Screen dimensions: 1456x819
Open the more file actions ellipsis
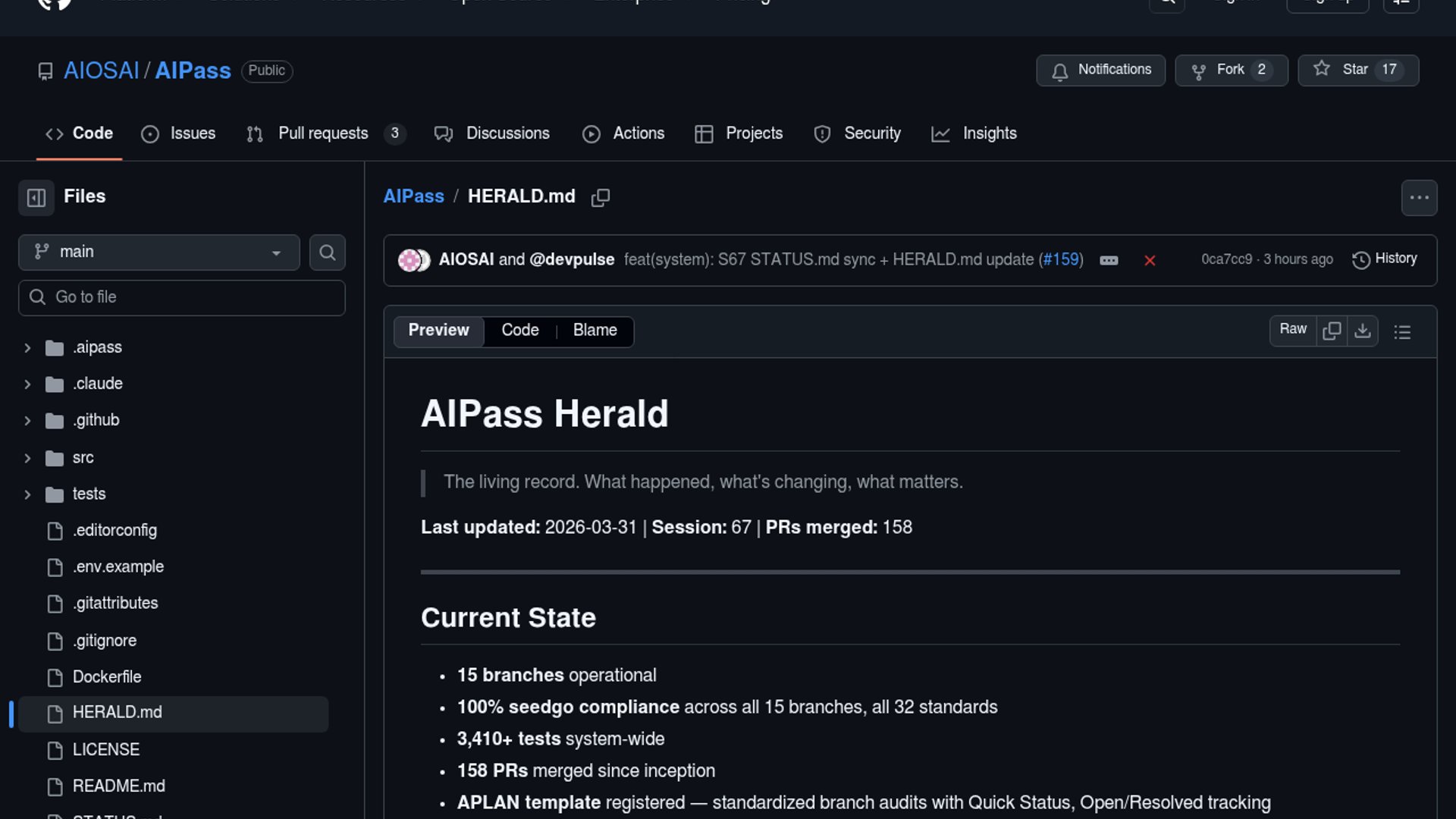tap(1419, 198)
